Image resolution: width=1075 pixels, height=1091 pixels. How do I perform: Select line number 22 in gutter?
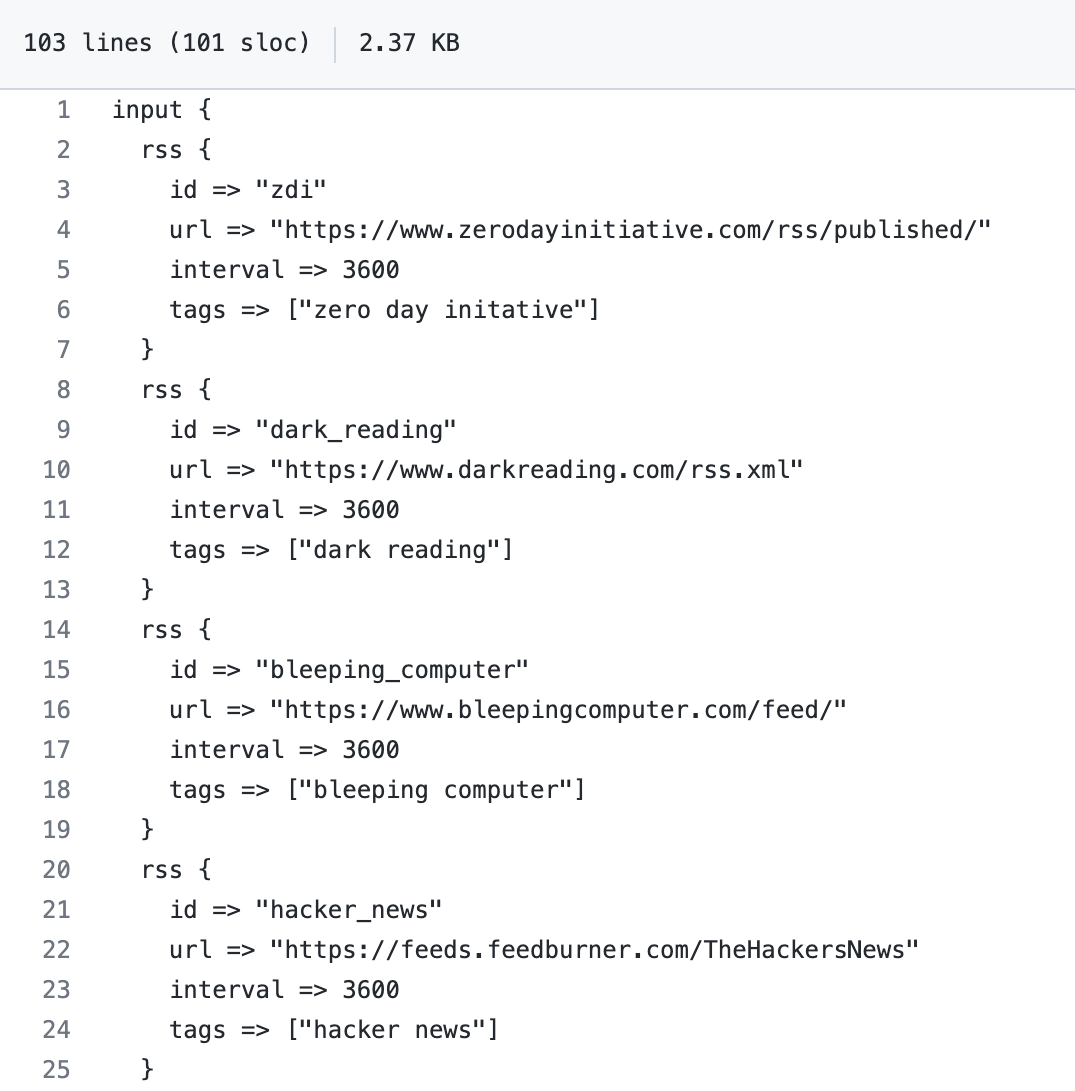coord(56,950)
